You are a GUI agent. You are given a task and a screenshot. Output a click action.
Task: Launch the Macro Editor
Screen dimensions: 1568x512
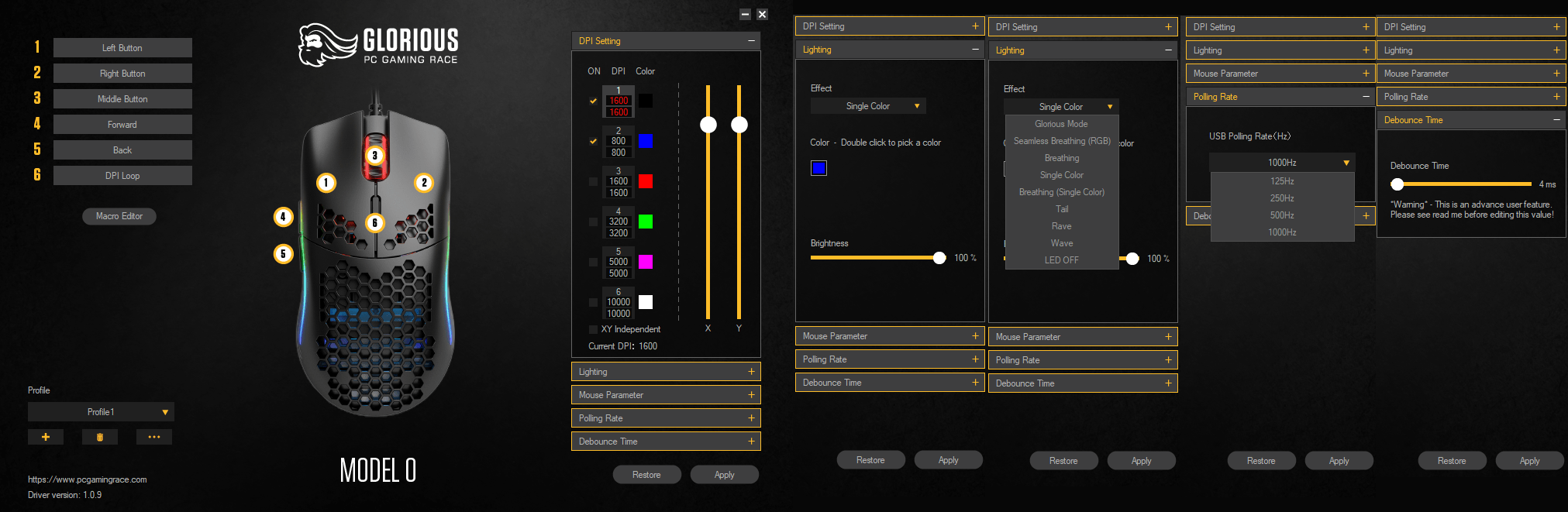click(x=119, y=216)
